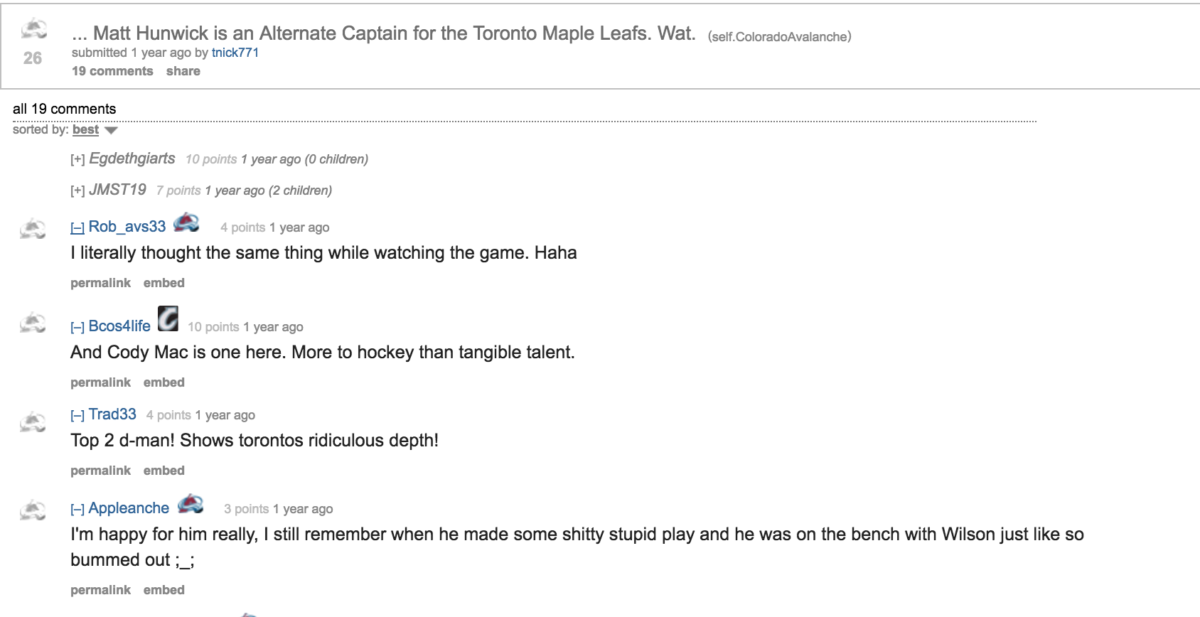Viewport: 1200px width, 617px height.
Task: Click the flair icon beside Bcos4life
Action: pyautogui.click(x=168, y=319)
